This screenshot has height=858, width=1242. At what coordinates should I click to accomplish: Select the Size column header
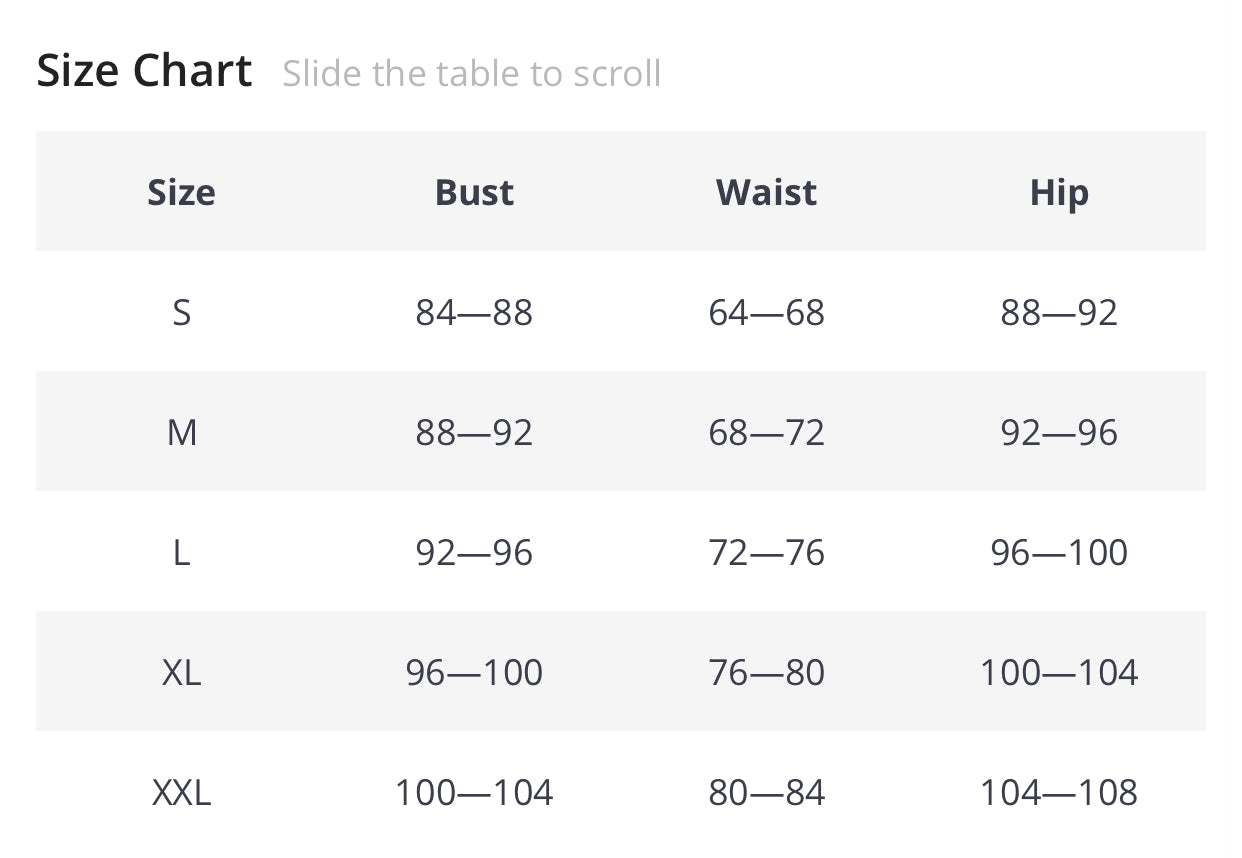181,192
